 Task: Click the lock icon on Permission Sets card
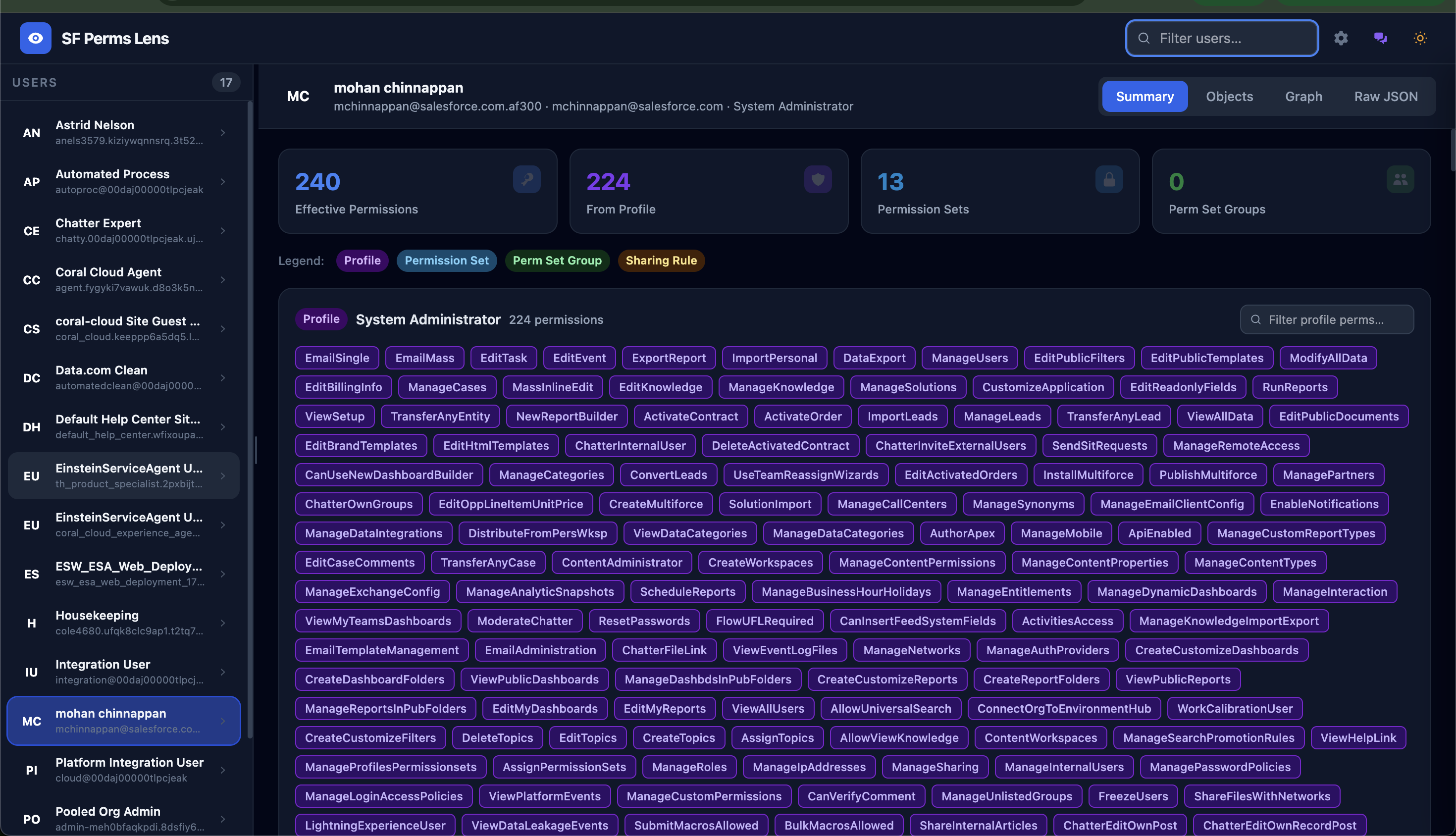[1109, 179]
